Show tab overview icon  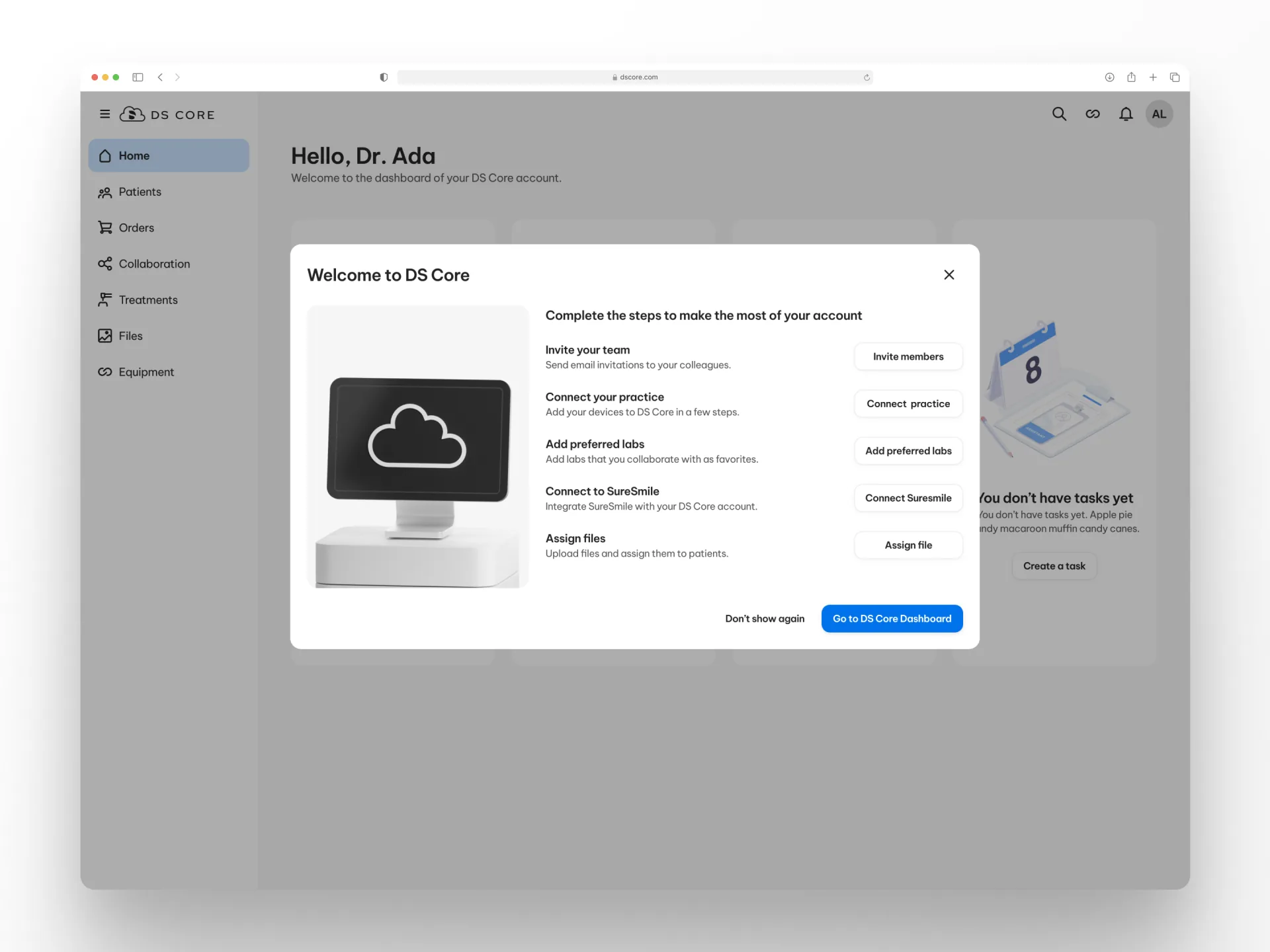coord(1175,77)
